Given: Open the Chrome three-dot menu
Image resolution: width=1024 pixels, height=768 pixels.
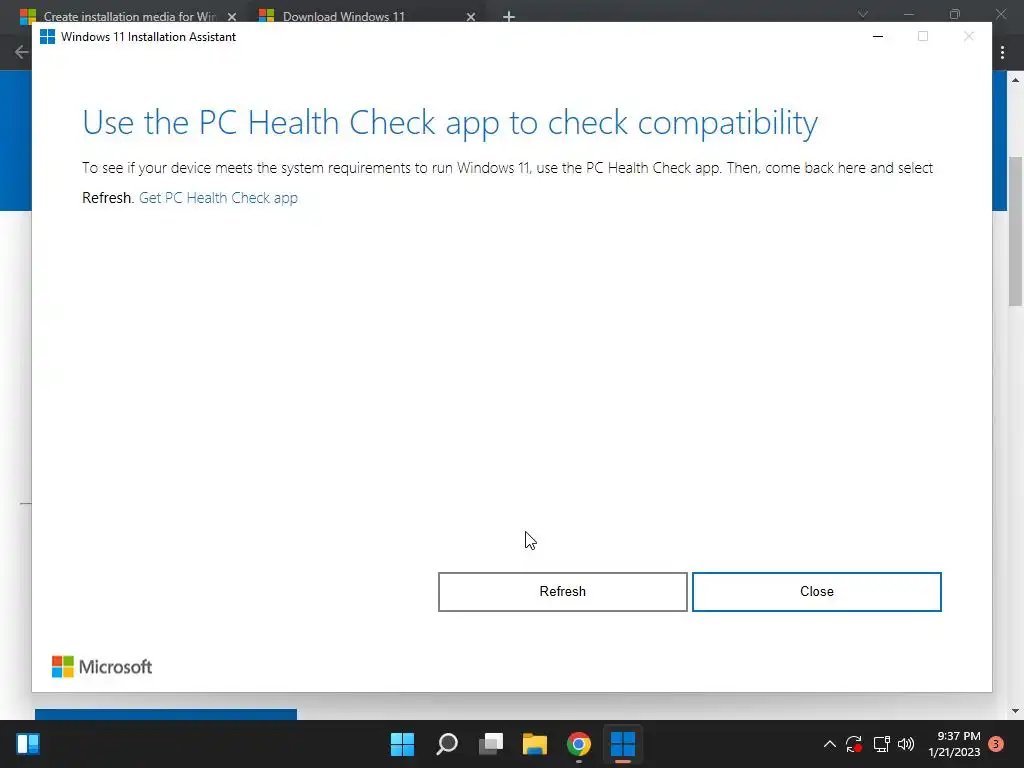Looking at the screenshot, I should click(x=1002, y=52).
